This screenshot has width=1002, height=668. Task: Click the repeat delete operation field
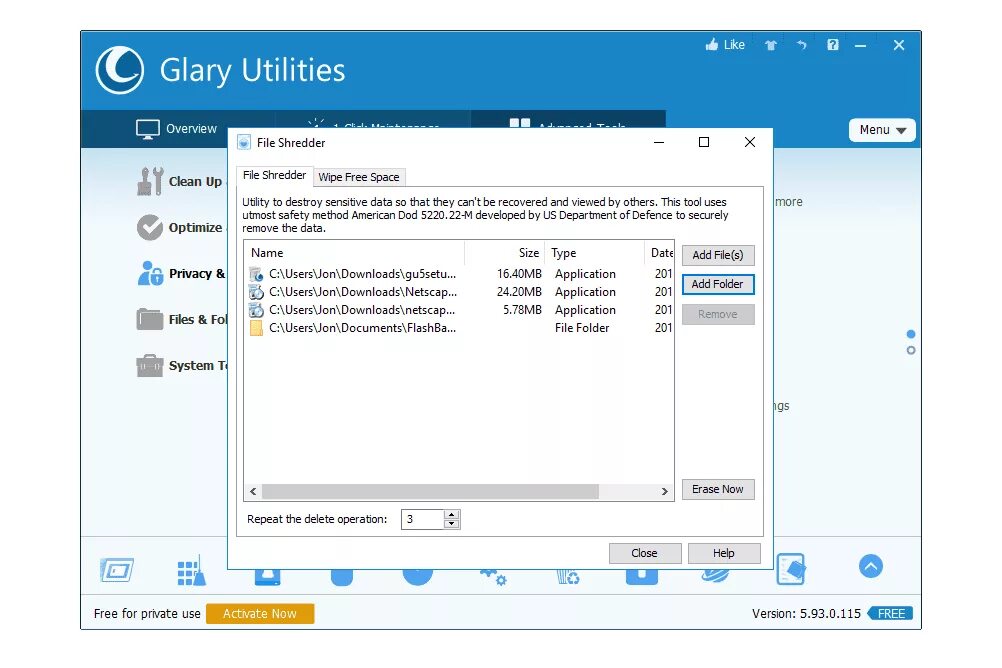(422, 519)
